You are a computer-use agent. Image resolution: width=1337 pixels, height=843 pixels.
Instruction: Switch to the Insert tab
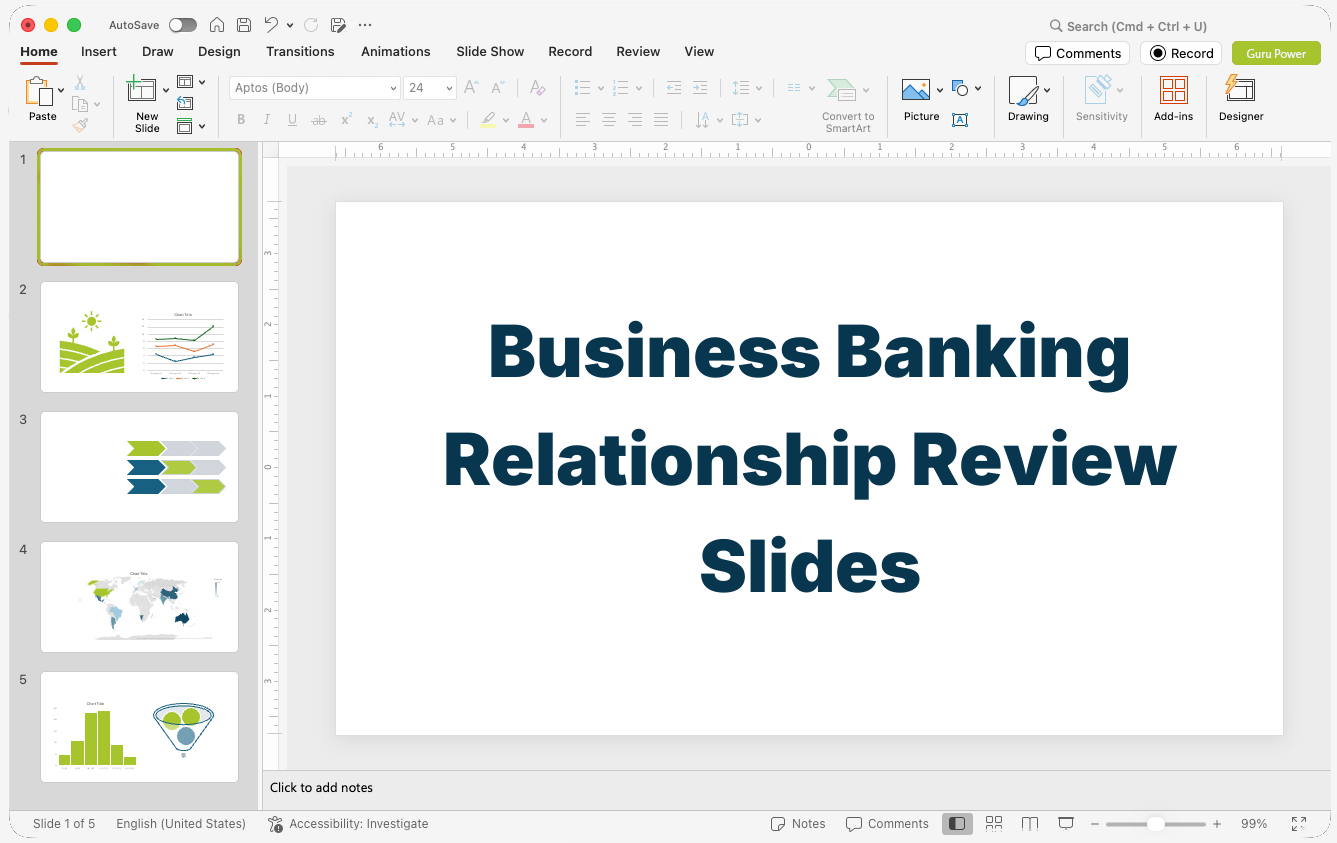(x=99, y=51)
